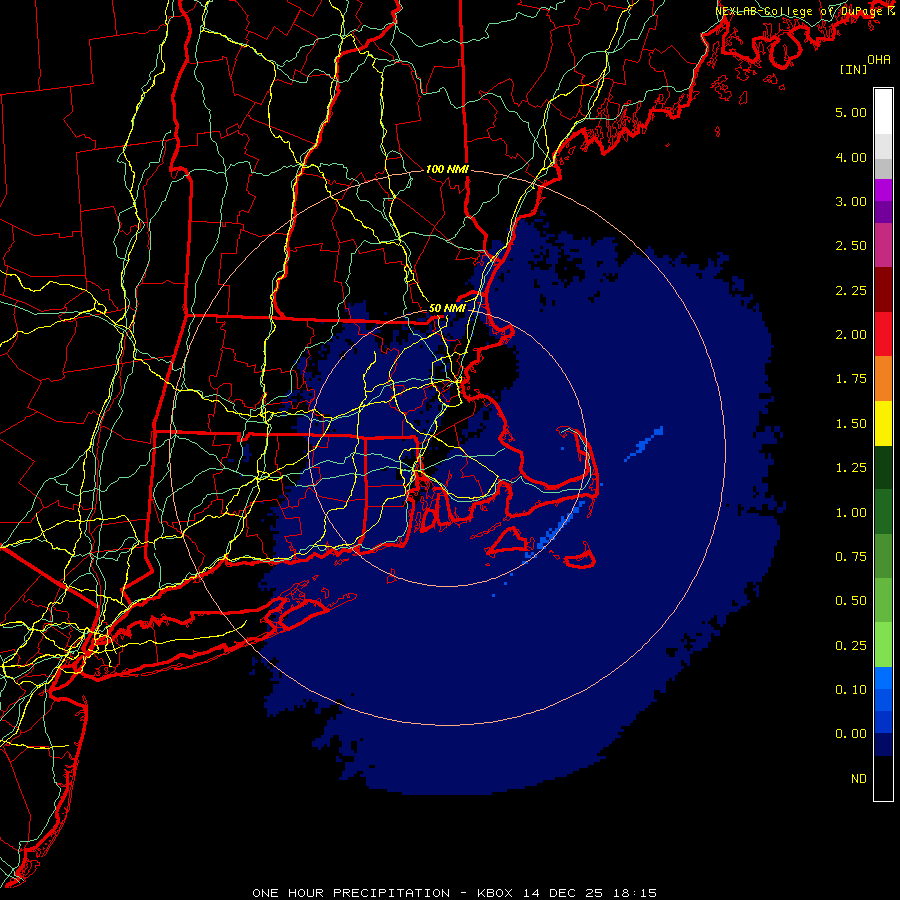Select the '0.50' legend value
This screenshot has width=900, height=900.
(x=851, y=601)
